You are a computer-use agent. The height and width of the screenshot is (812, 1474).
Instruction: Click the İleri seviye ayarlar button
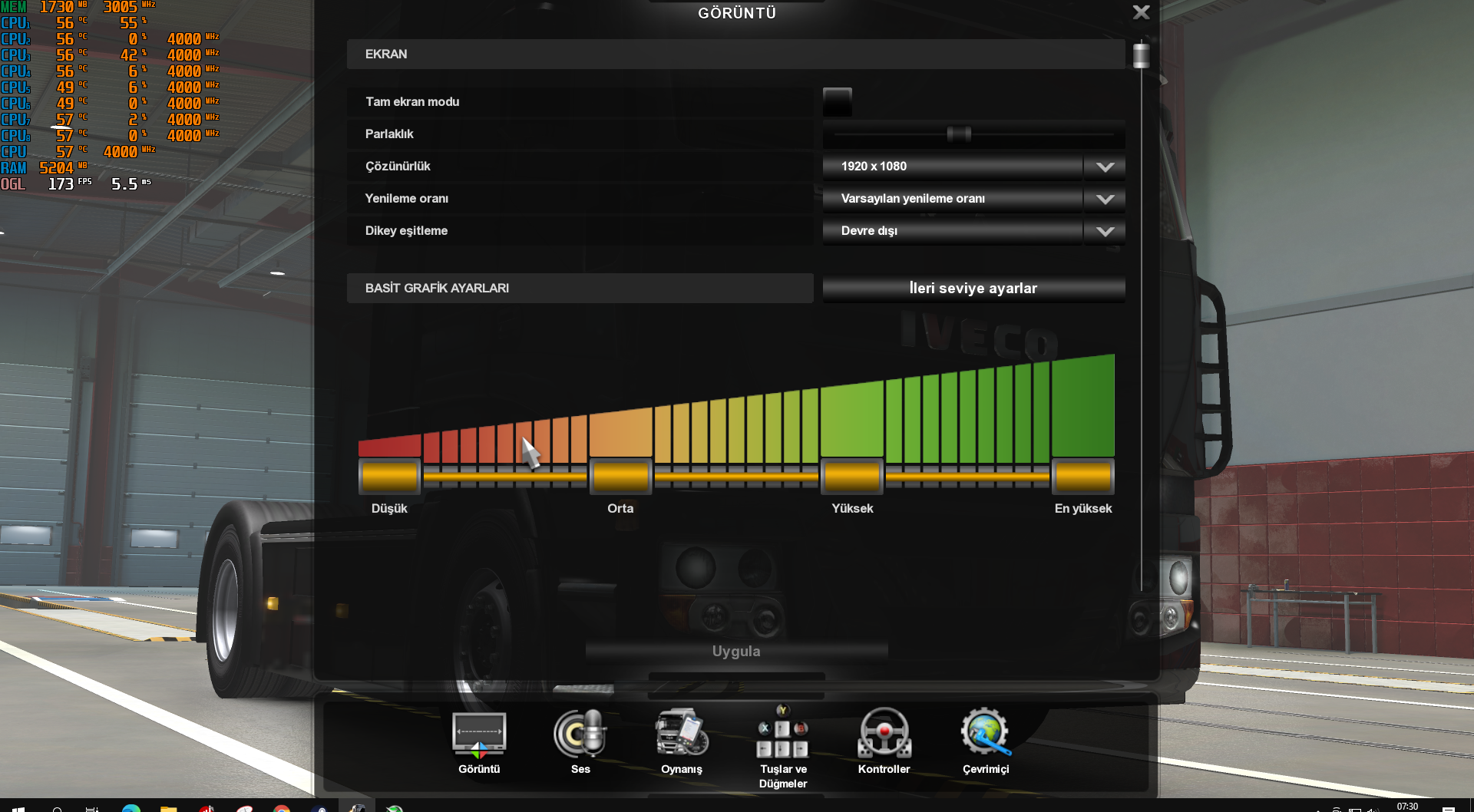[973, 289]
